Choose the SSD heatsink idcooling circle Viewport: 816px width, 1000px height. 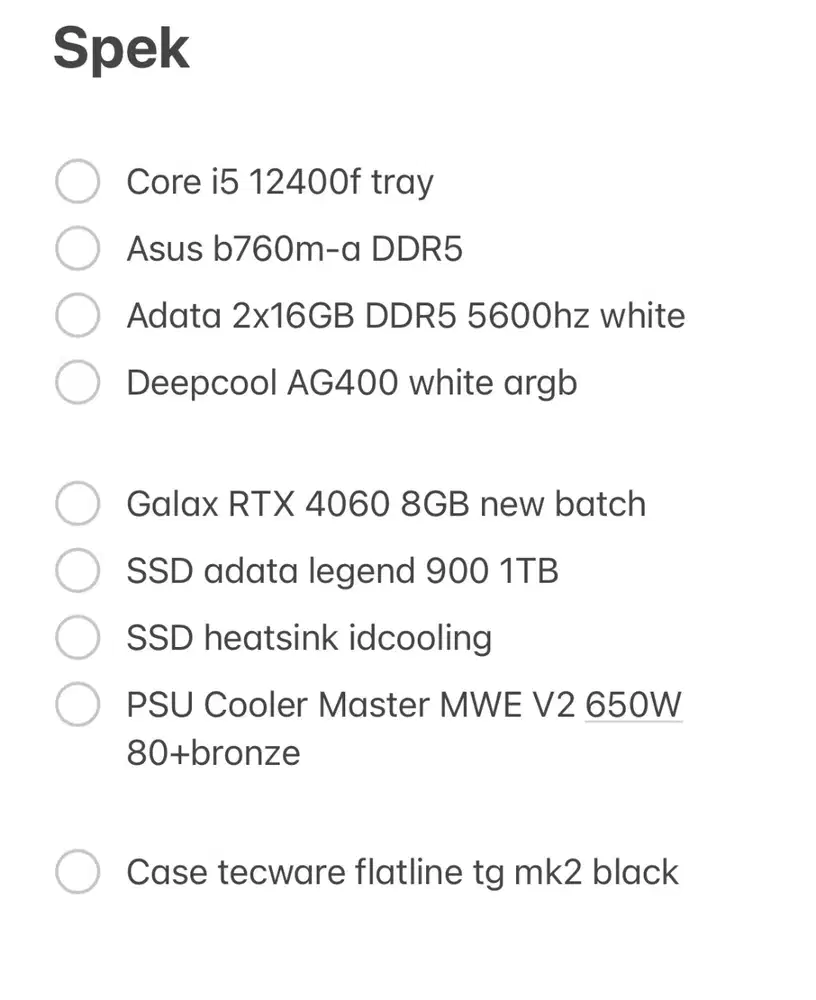(x=77, y=638)
